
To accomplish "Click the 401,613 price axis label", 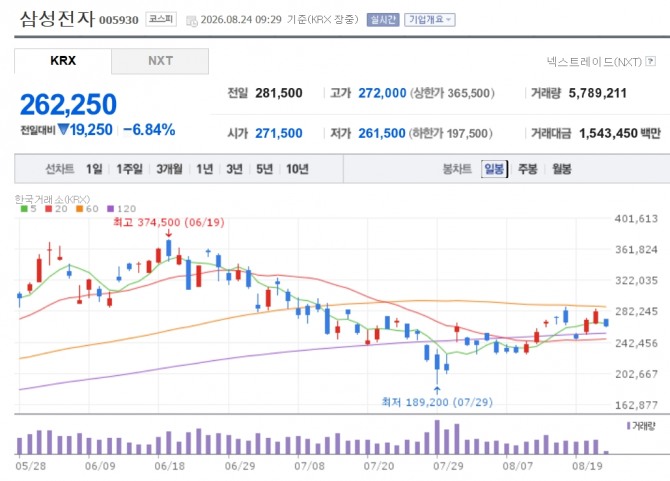I will (636, 219).
